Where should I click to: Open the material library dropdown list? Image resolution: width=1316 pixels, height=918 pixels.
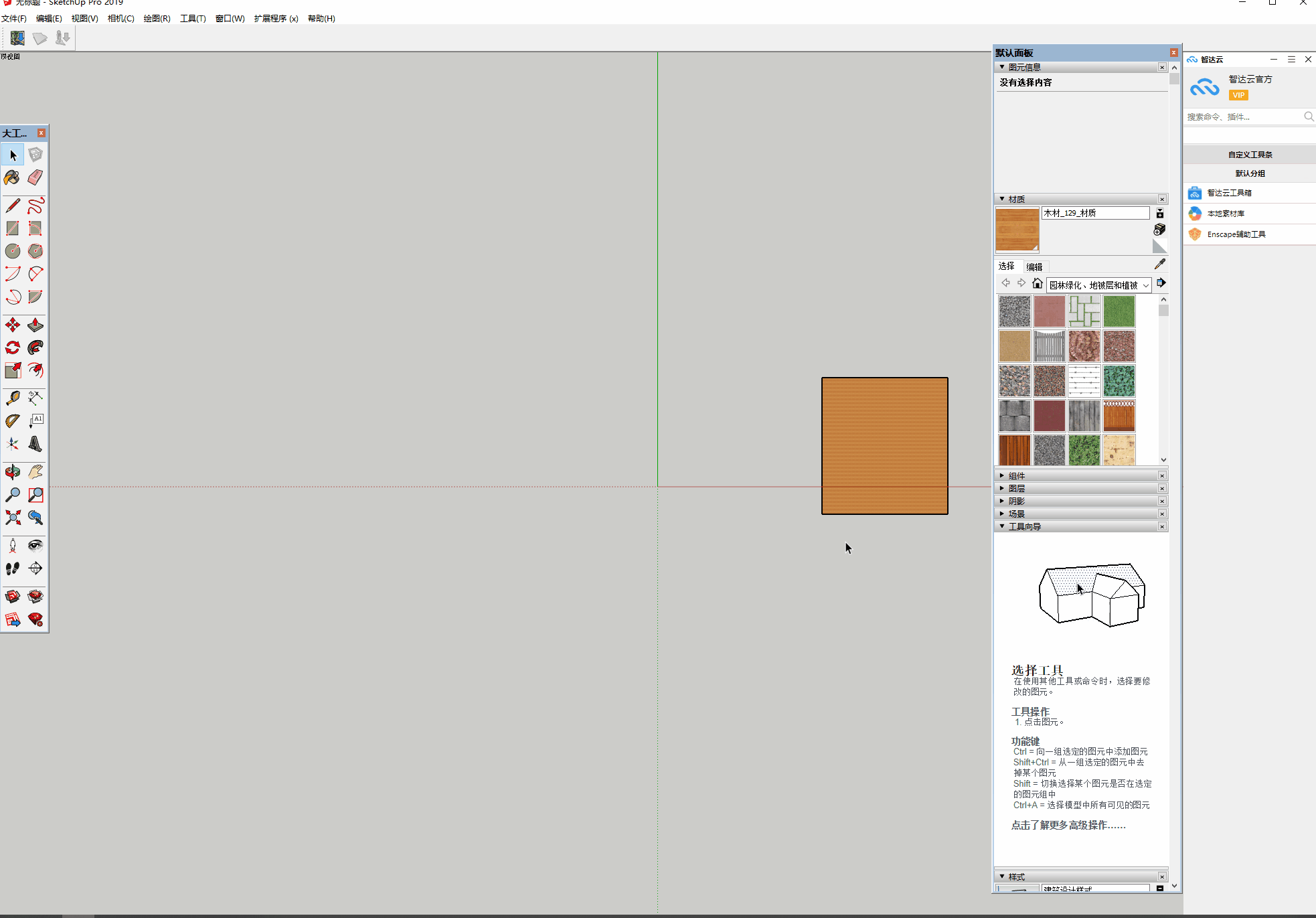point(1145,285)
